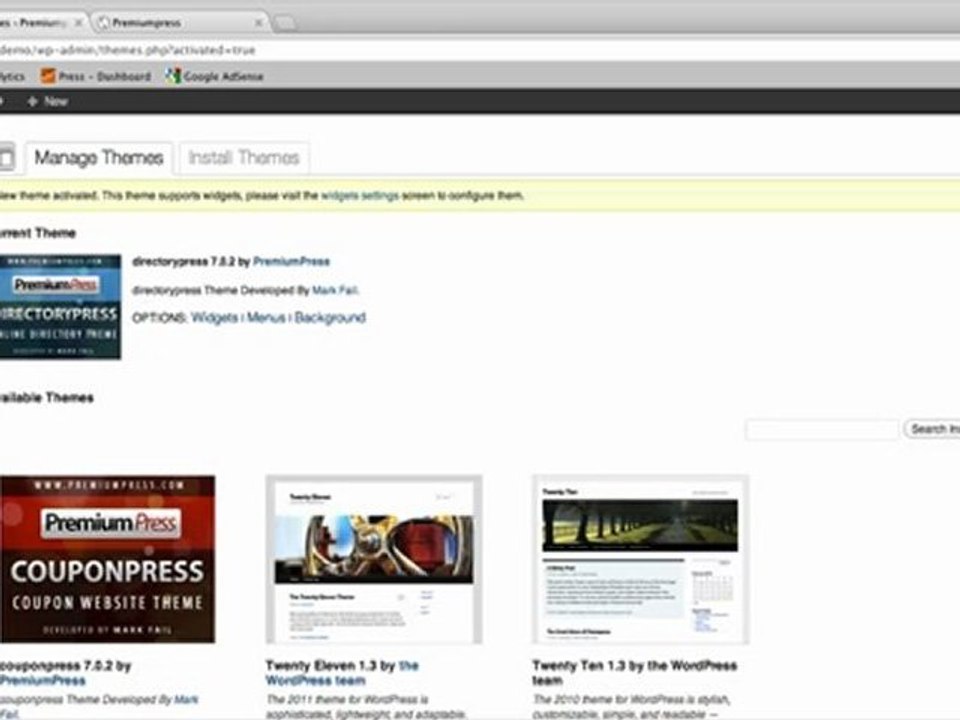The image size is (960, 720).
Task: Click the Available Themes heading
Action: tap(47, 398)
